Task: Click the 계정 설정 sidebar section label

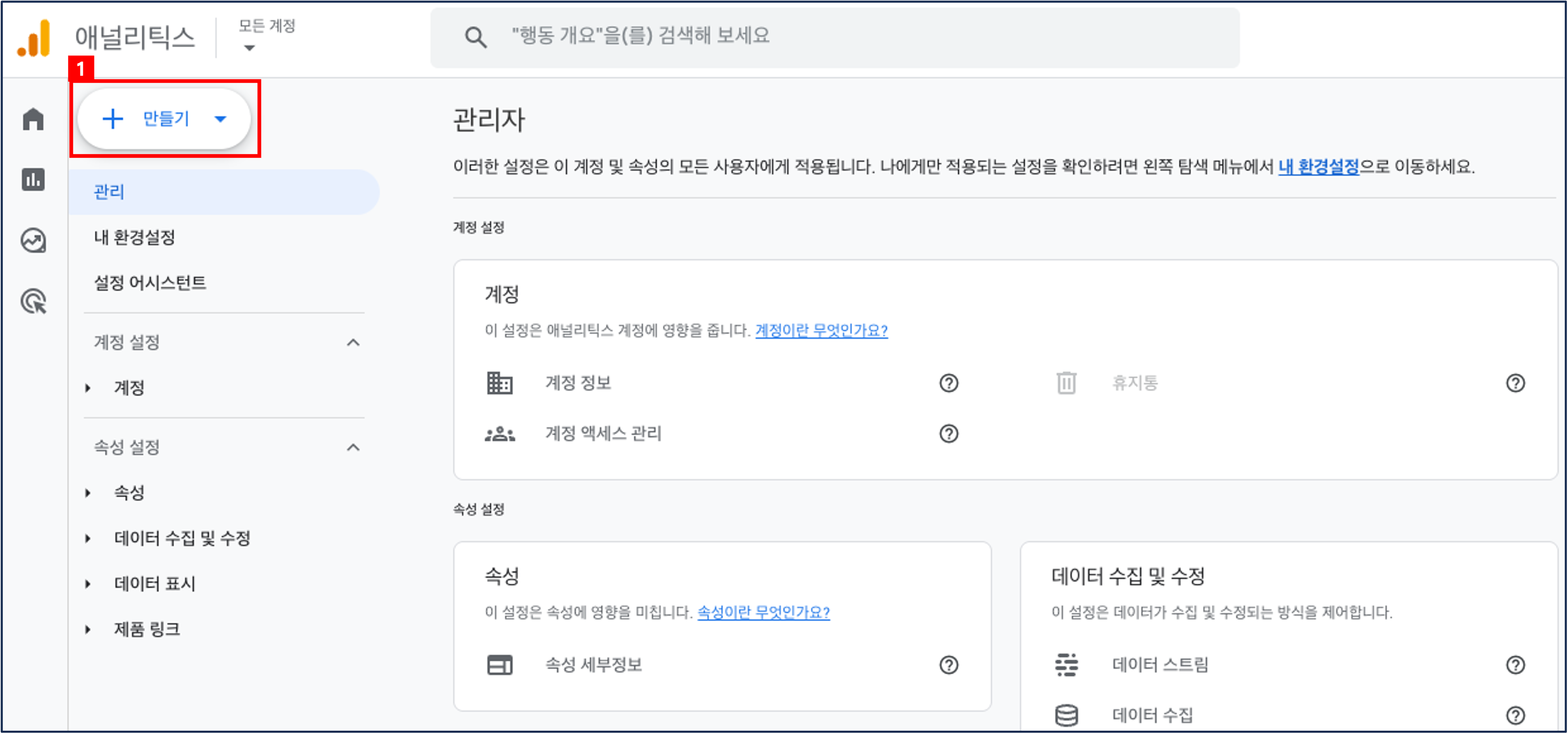Action: [x=127, y=342]
